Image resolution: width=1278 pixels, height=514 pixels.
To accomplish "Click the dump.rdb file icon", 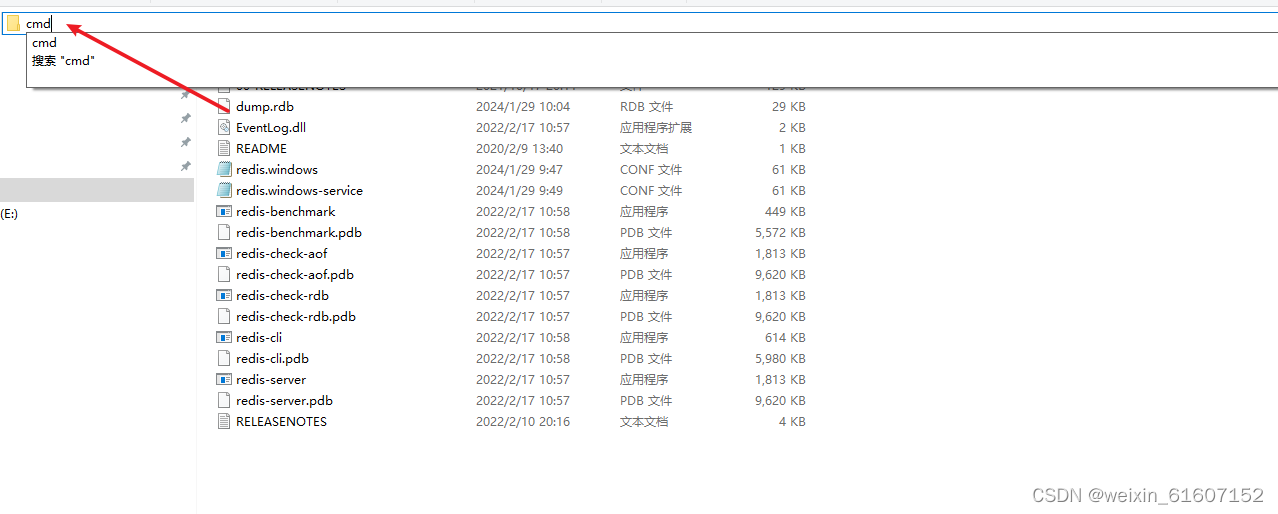I will point(224,106).
